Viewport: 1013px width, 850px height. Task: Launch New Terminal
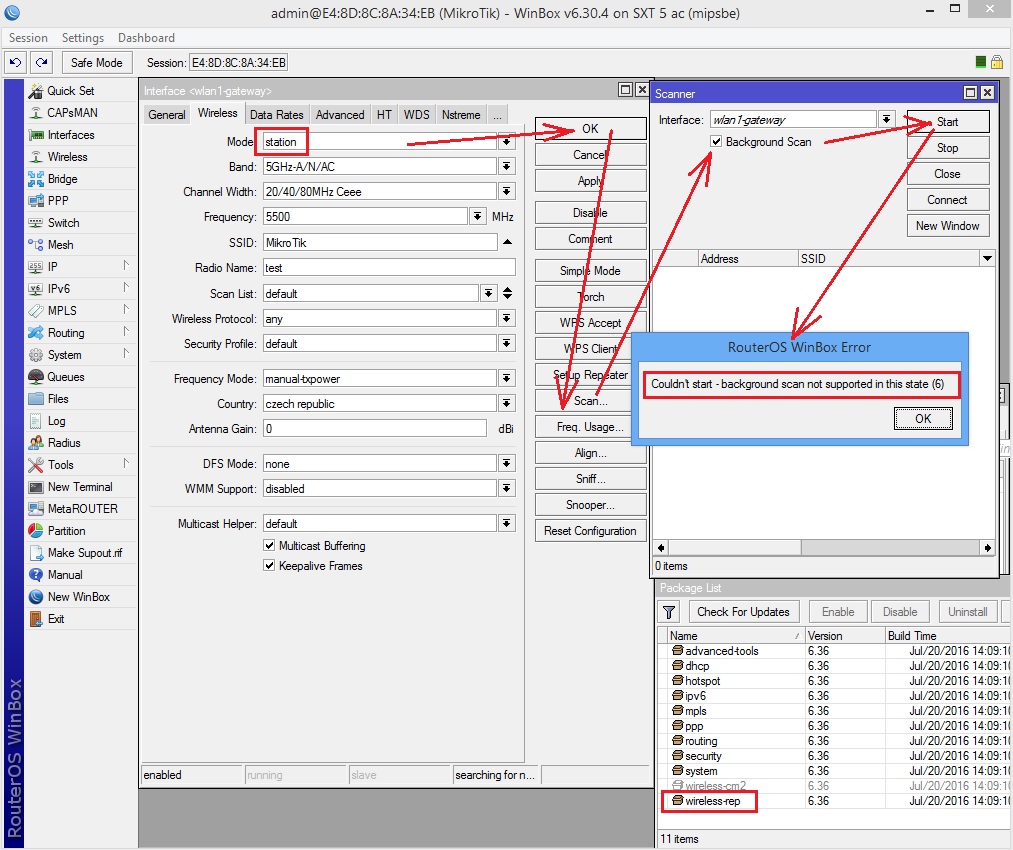(x=79, y=486)
